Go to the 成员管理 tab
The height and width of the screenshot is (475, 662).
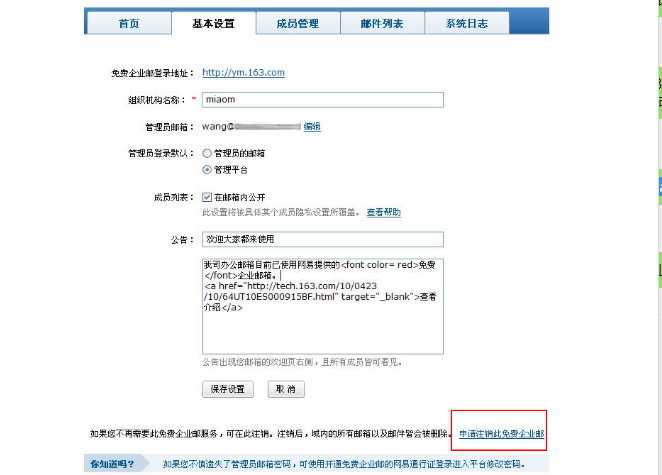click(297, 23)
